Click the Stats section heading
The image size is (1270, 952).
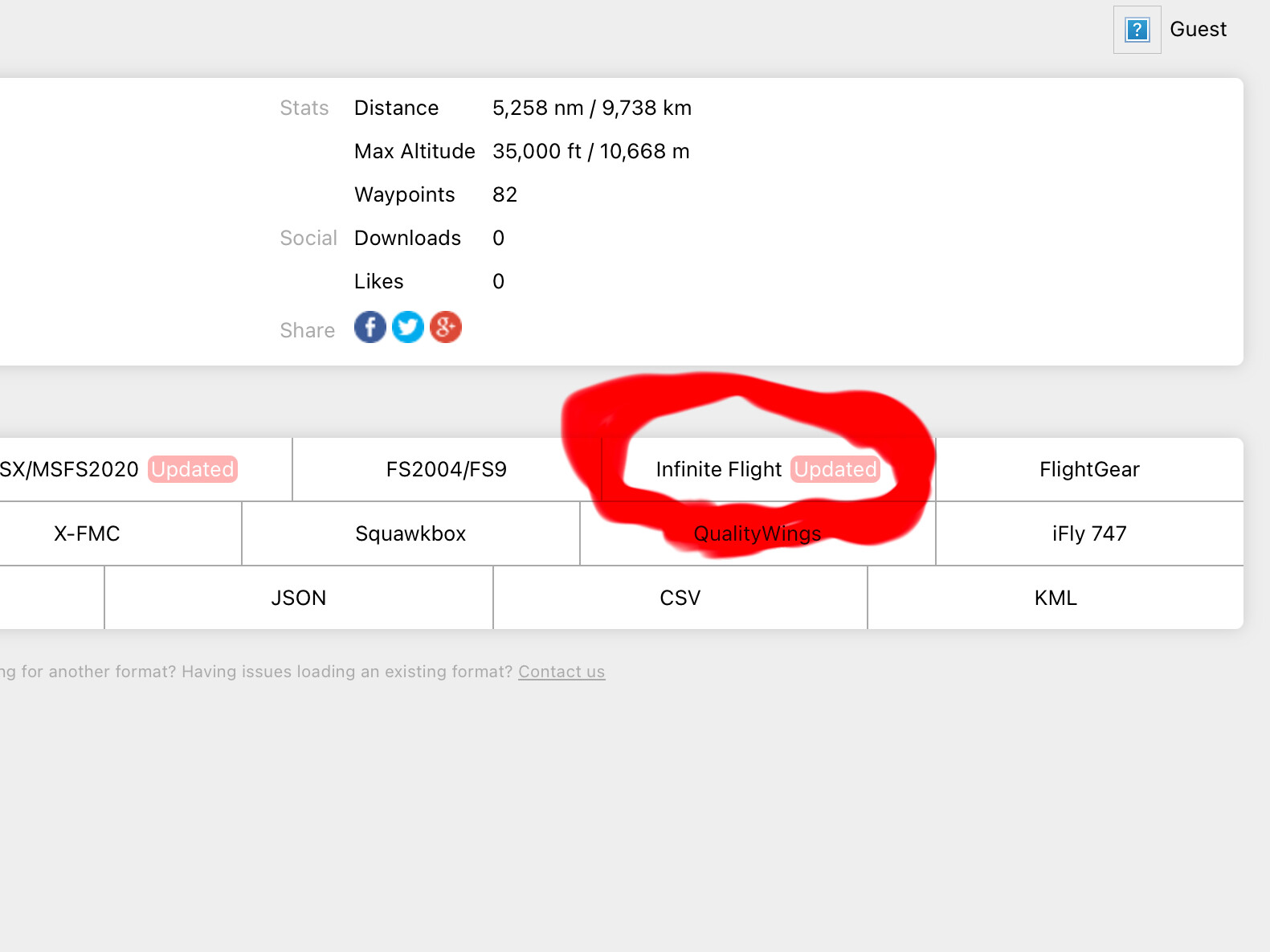[304, 108]
